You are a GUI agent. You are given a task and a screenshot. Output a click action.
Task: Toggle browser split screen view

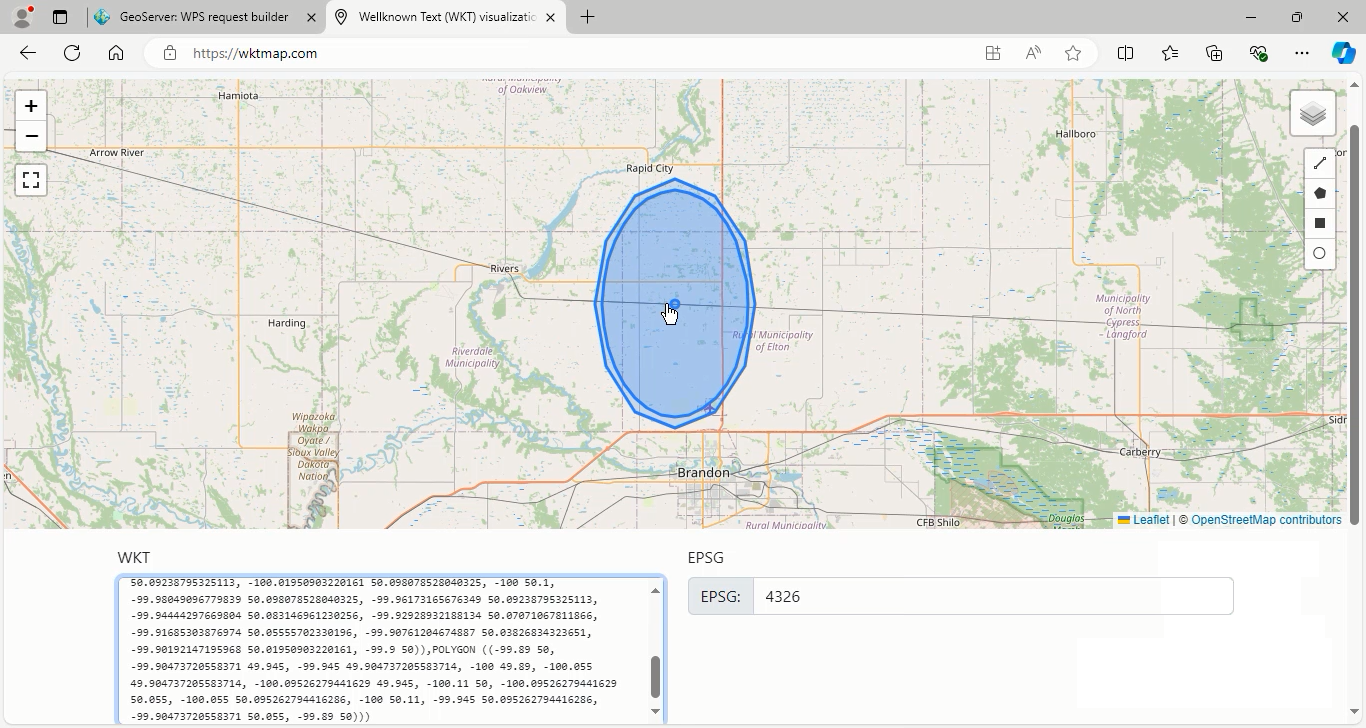point(1125,53)
